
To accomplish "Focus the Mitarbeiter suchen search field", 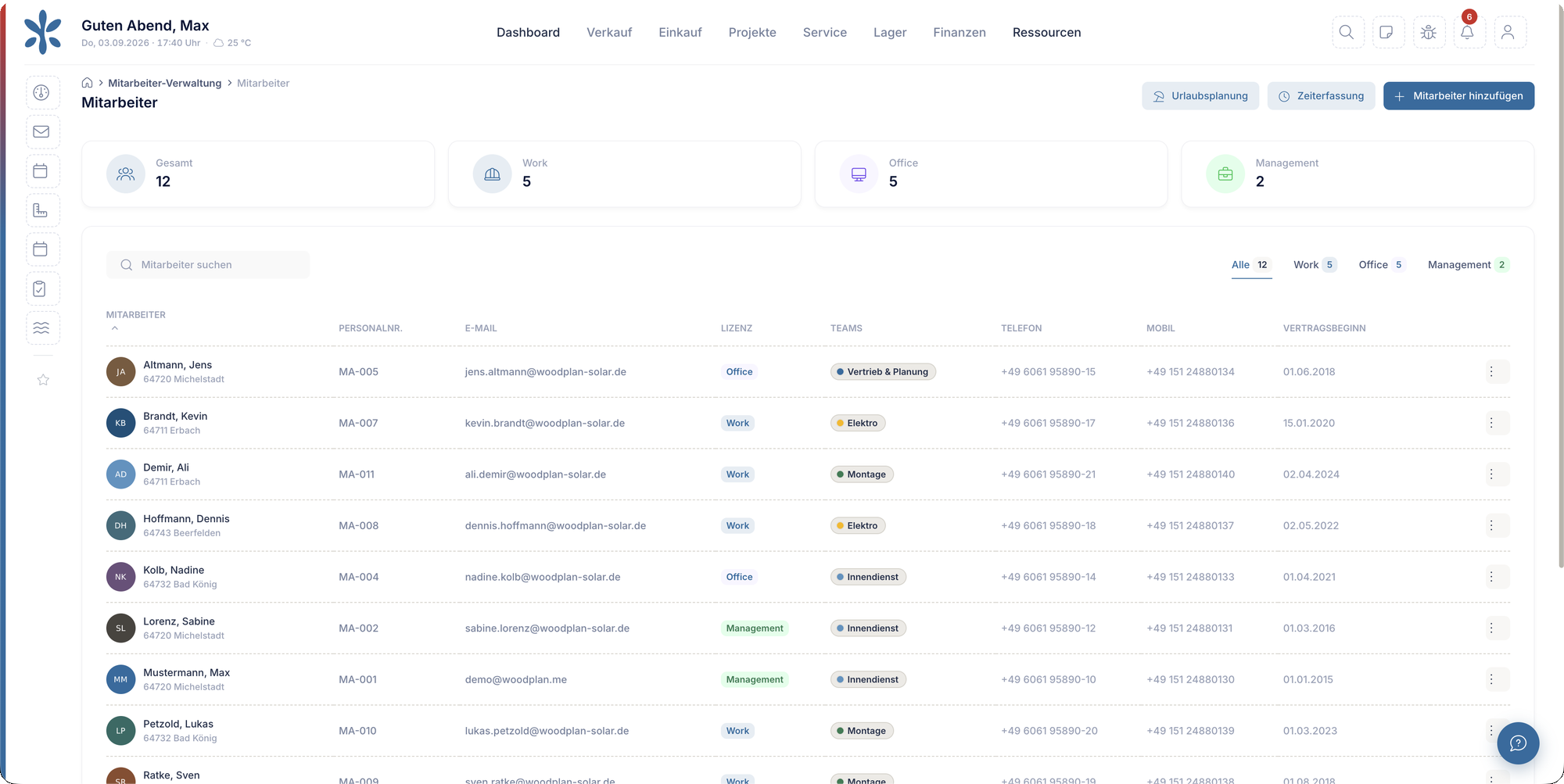I will (x=208, y=265).
